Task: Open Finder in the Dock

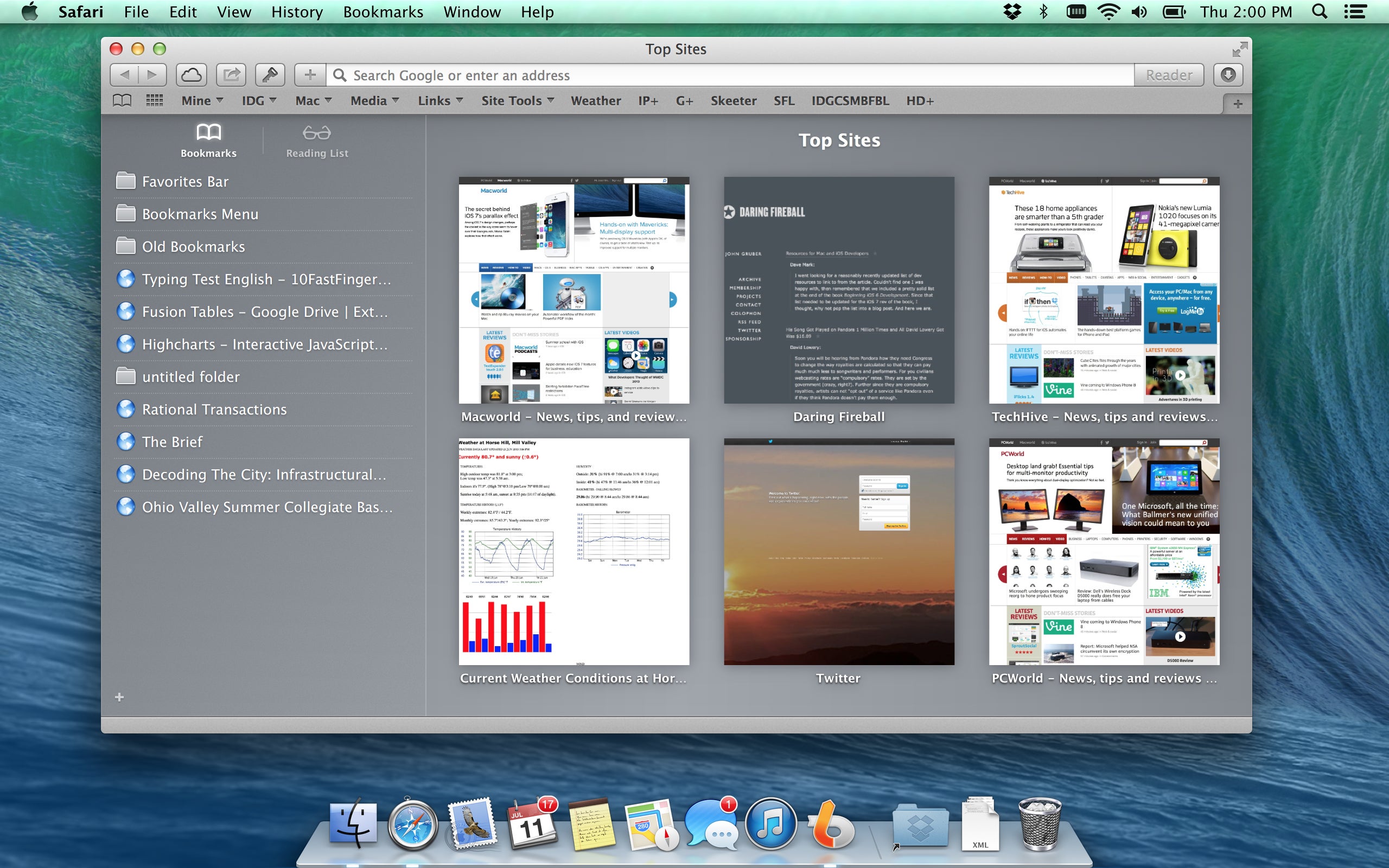Action: pyautogui.click(x=353, y=823)
